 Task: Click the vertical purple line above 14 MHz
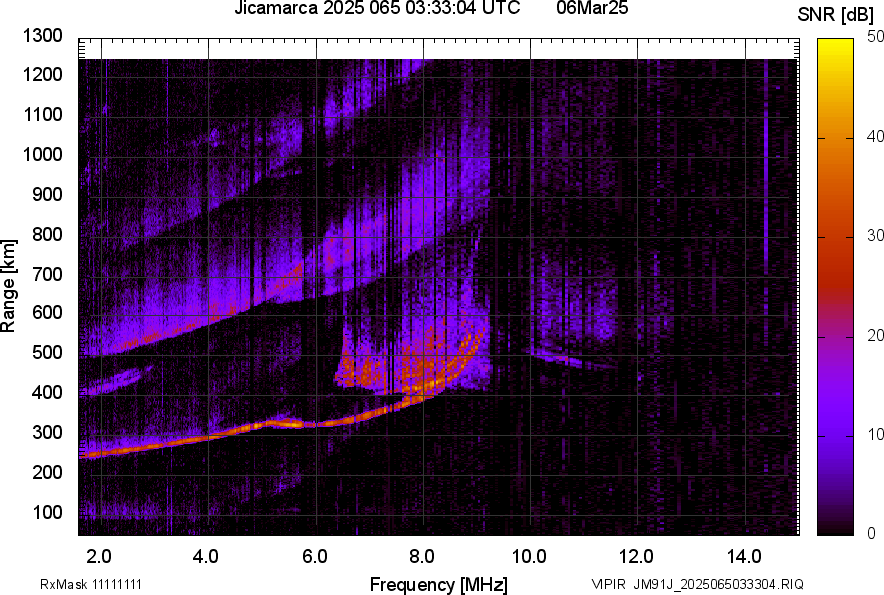pyautogui.click(x=766, y=170)
